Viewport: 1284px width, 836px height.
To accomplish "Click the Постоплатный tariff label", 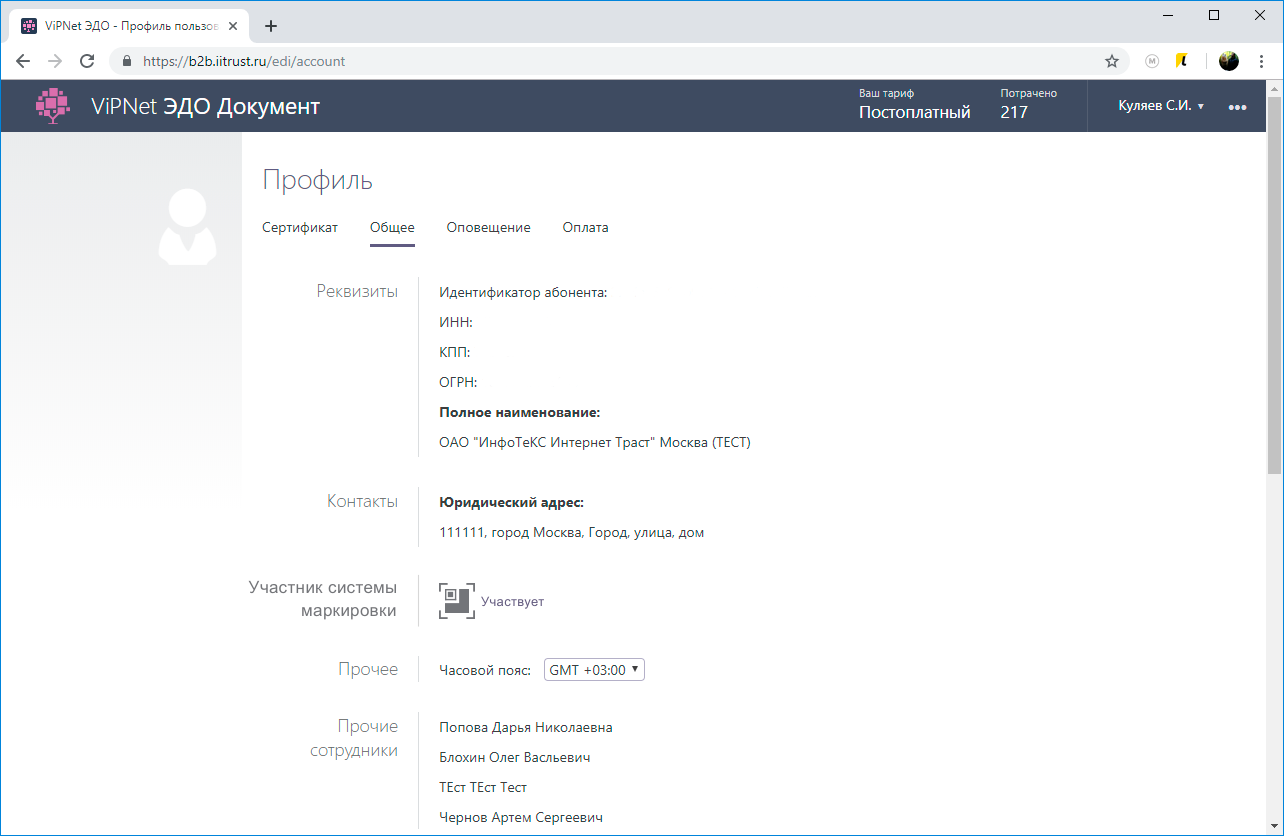I will point(914,112).
